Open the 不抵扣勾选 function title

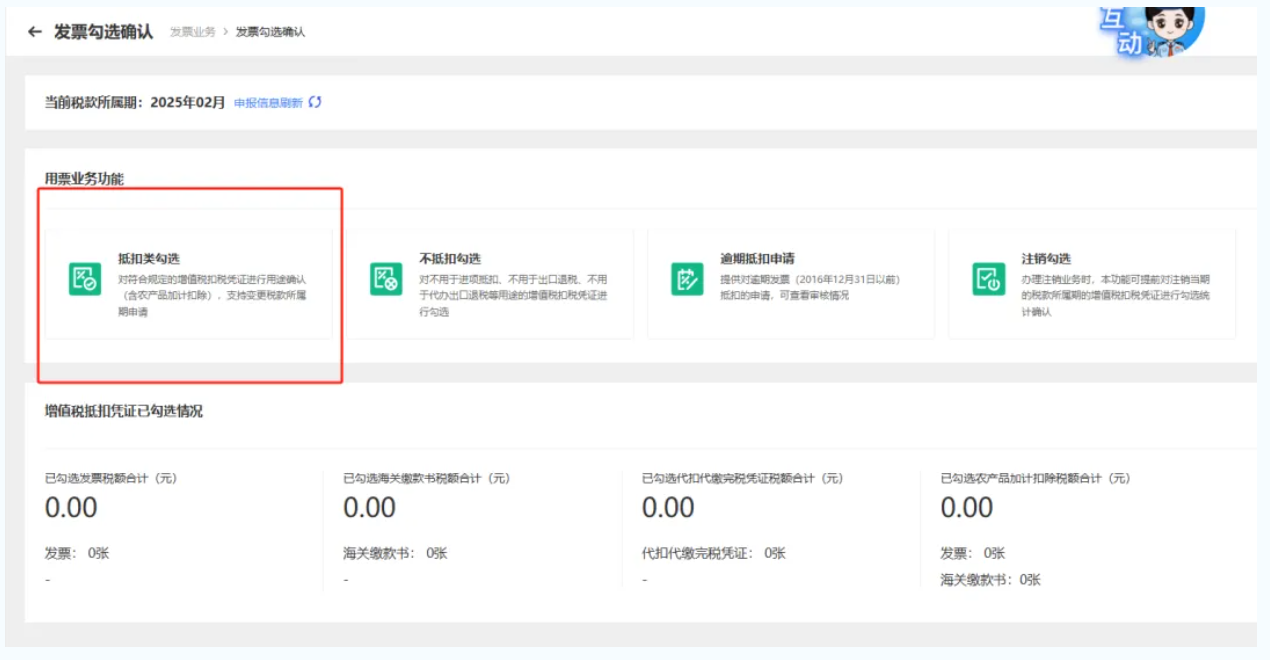pyautogui.click(x=450, y=259)
